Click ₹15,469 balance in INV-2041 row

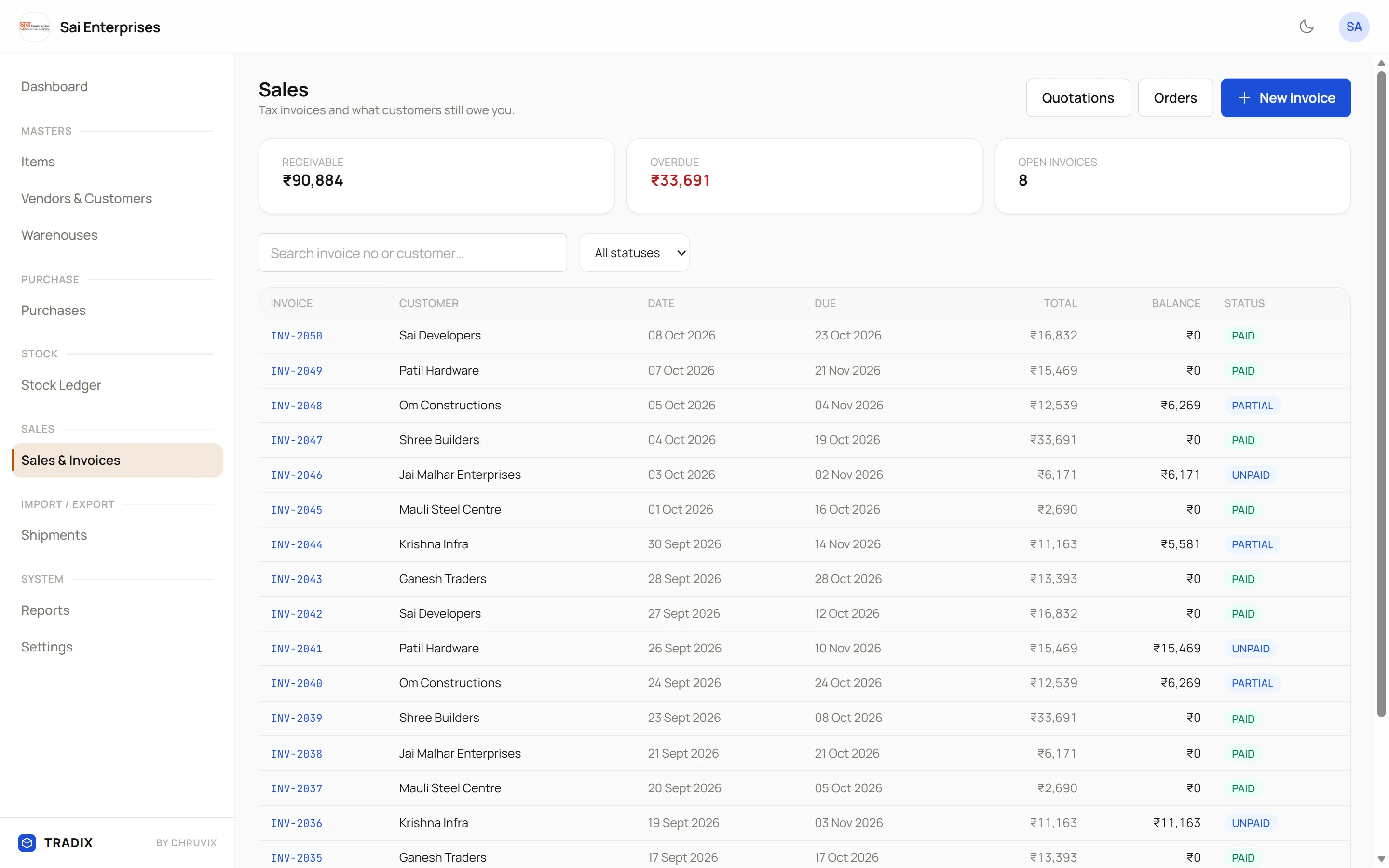1177,649
